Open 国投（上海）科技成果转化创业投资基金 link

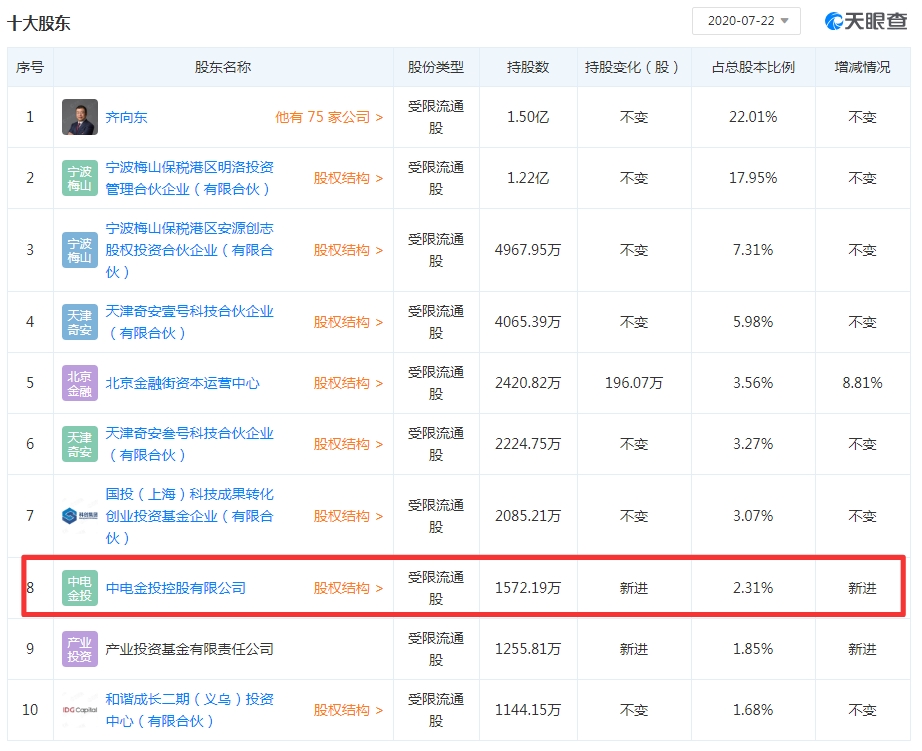coord(189,516)
